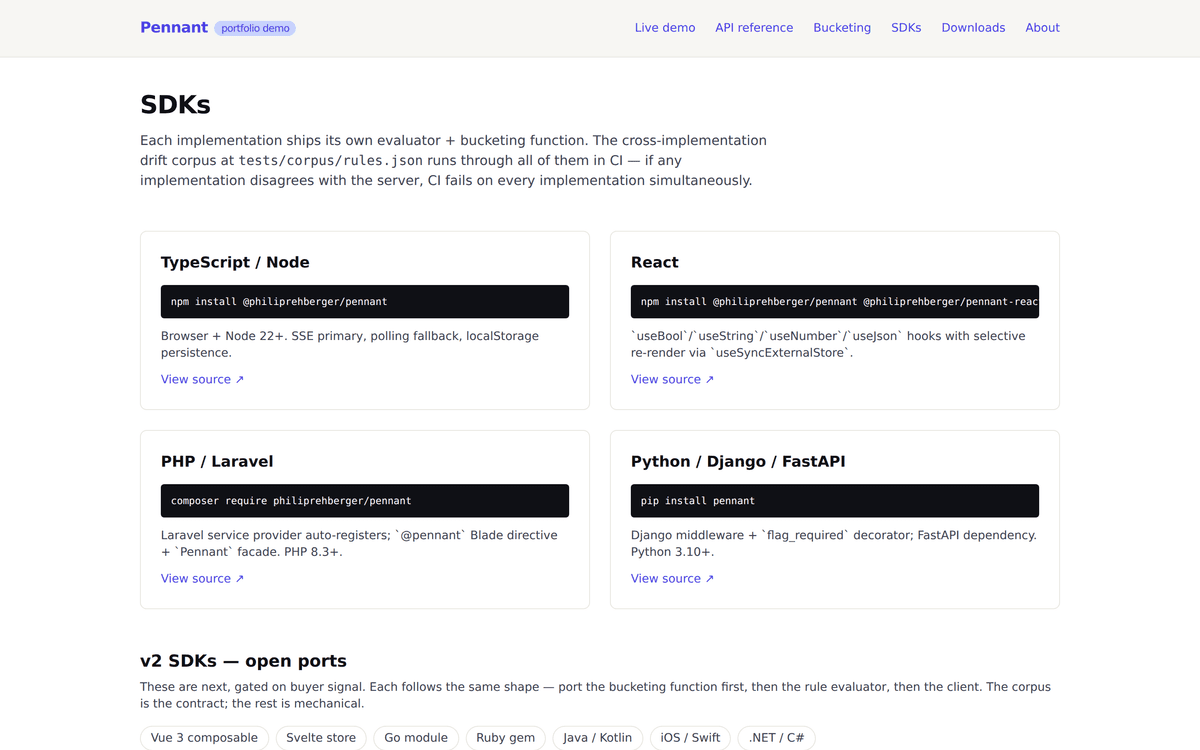Open the Downloads nav item
The width and height of the screenshot is (1200, 750).
pos(973,28)
